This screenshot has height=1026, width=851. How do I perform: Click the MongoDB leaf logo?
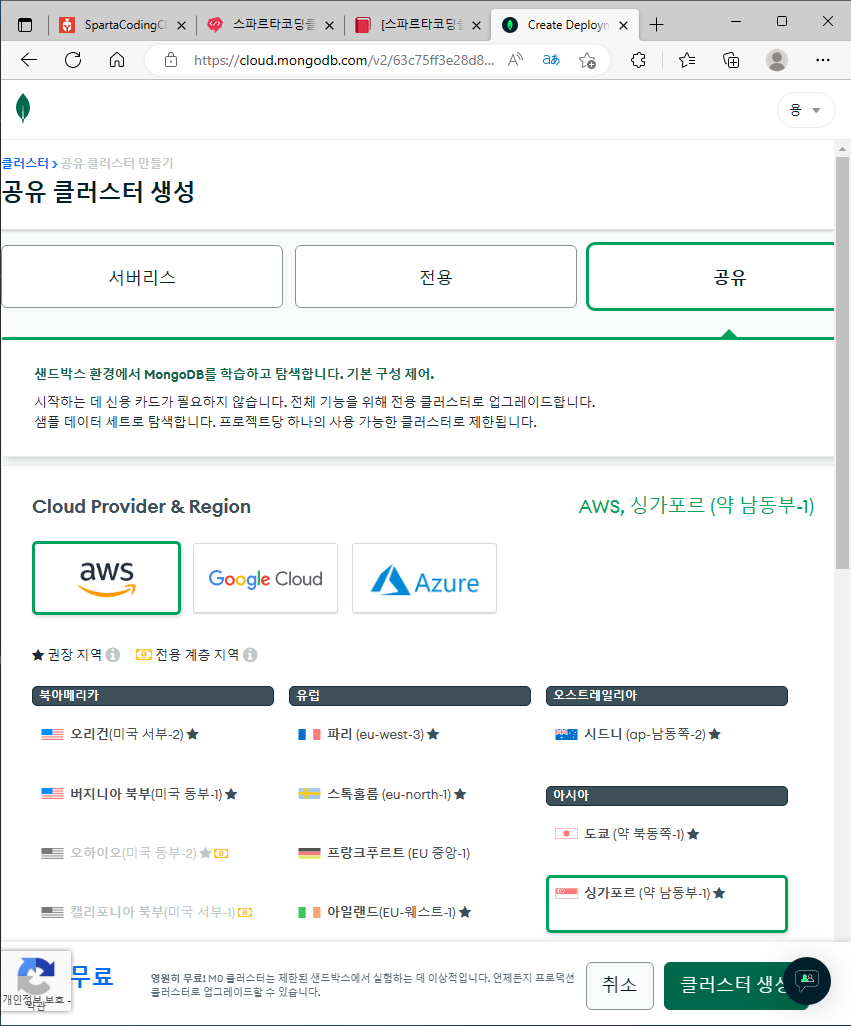coord(23,108)
